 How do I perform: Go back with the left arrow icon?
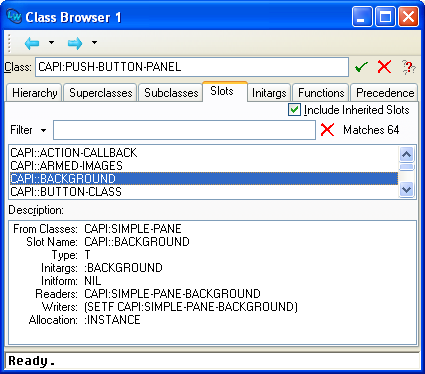[x=32, y=43]
